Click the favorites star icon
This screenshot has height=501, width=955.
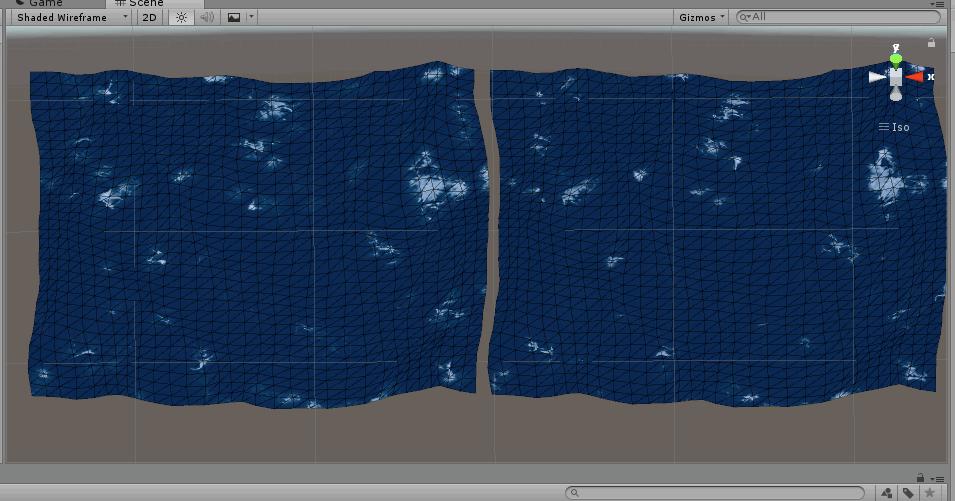coord(930,493)
